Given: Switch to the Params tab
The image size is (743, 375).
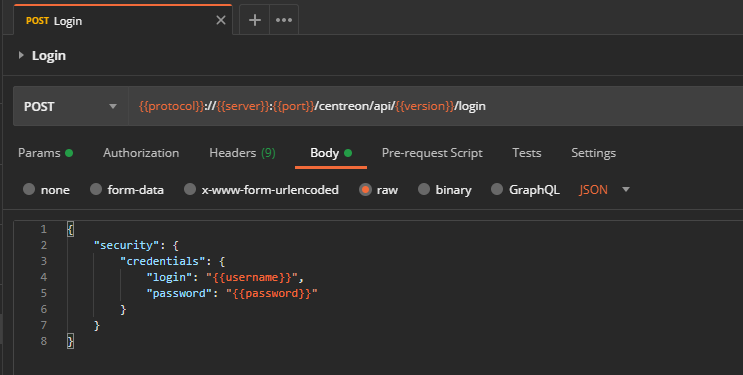Looking at the screenshot, I should click(x=45, y=153).
